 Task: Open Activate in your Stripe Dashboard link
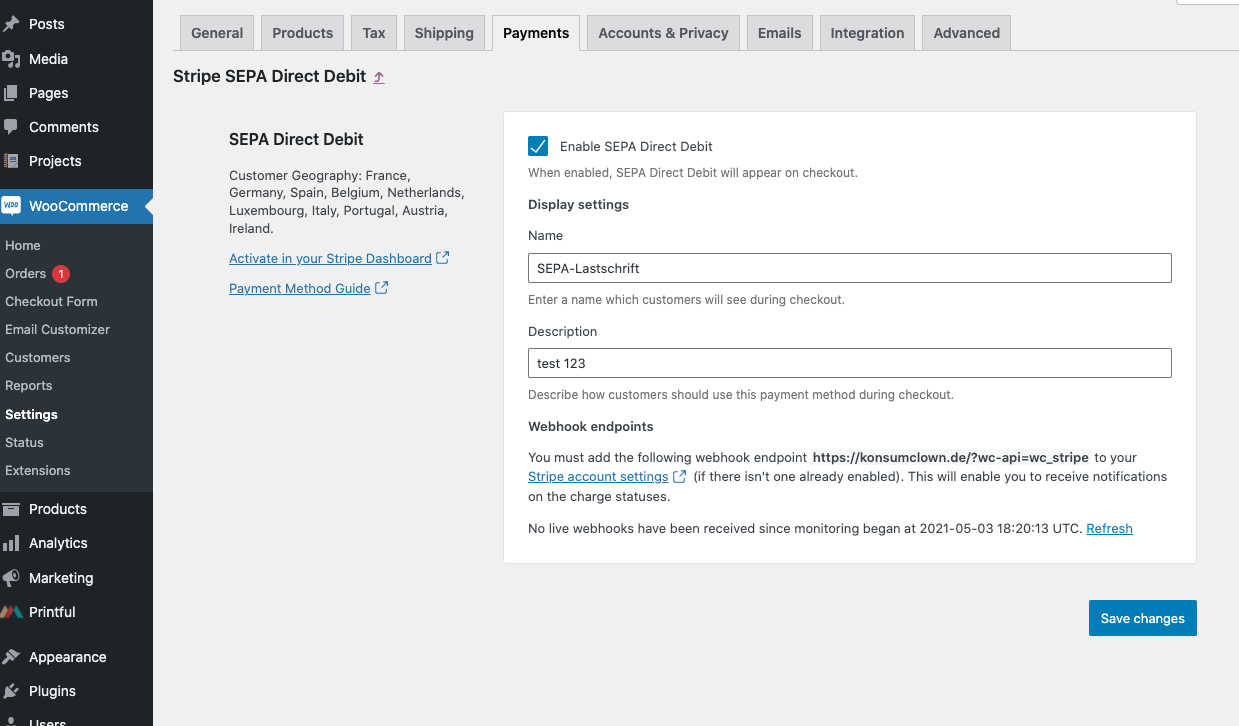tap(330, 258)
